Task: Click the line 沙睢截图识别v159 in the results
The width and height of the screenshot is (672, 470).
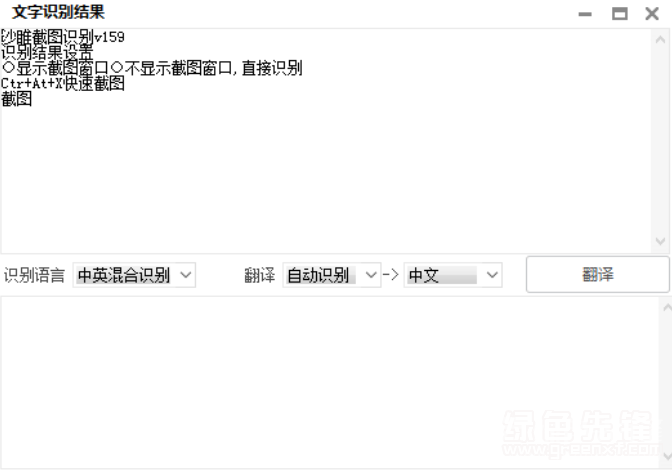Action: pyautogui.click(x=63, y=37)
